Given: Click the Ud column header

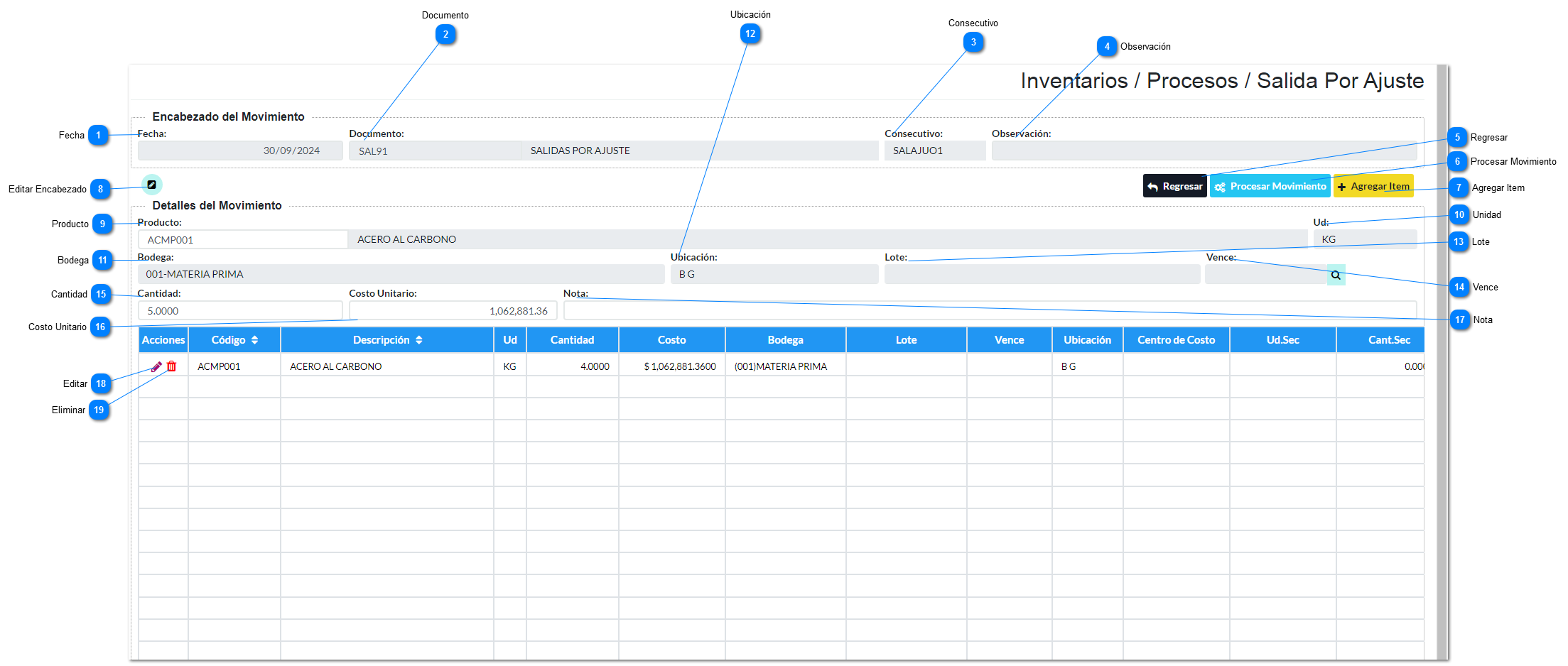Looking at the screenshot, I should 510,340.
